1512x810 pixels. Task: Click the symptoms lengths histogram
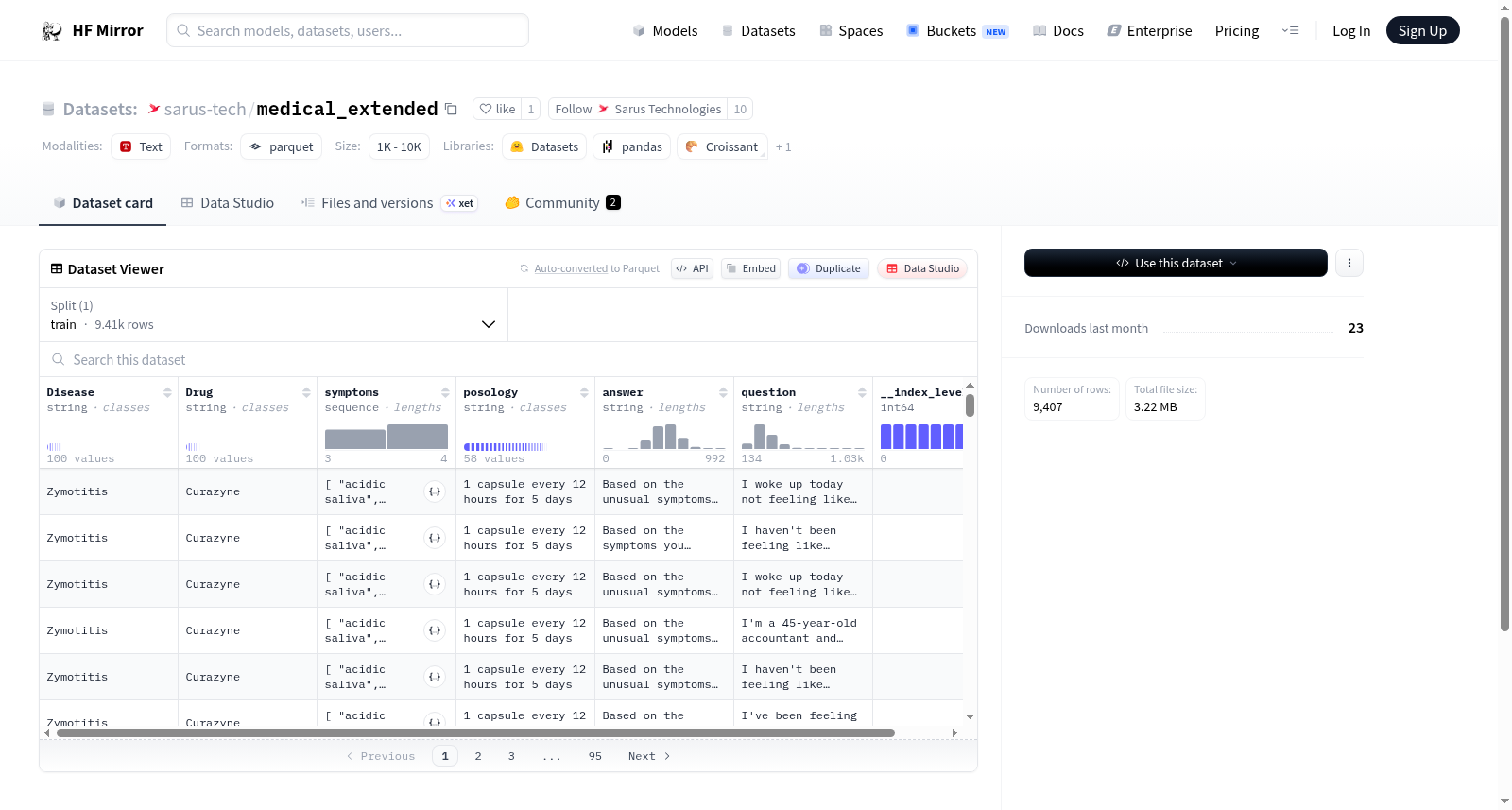click(387, 437)
